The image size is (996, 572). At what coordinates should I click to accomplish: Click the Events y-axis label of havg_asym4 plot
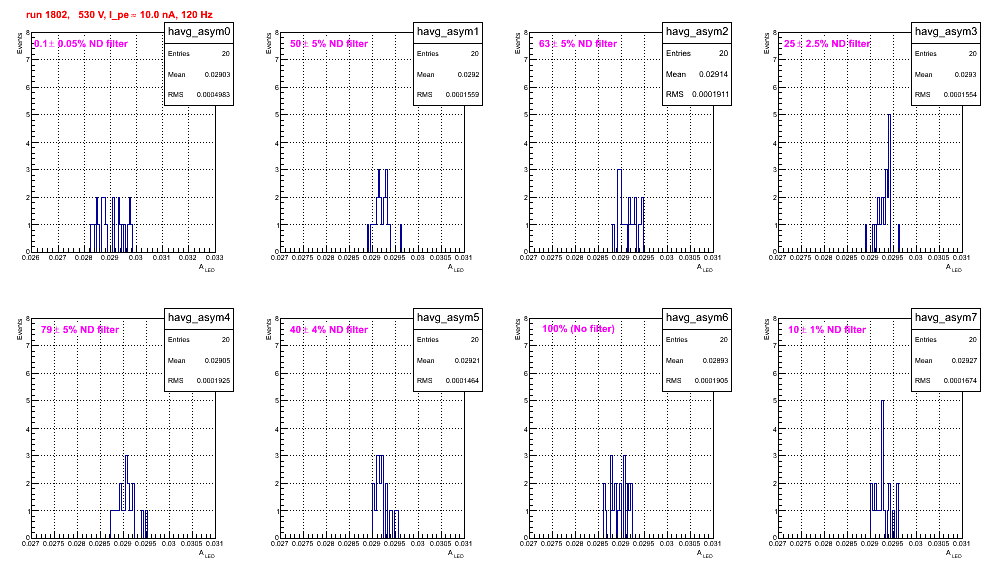click(20, 329)
